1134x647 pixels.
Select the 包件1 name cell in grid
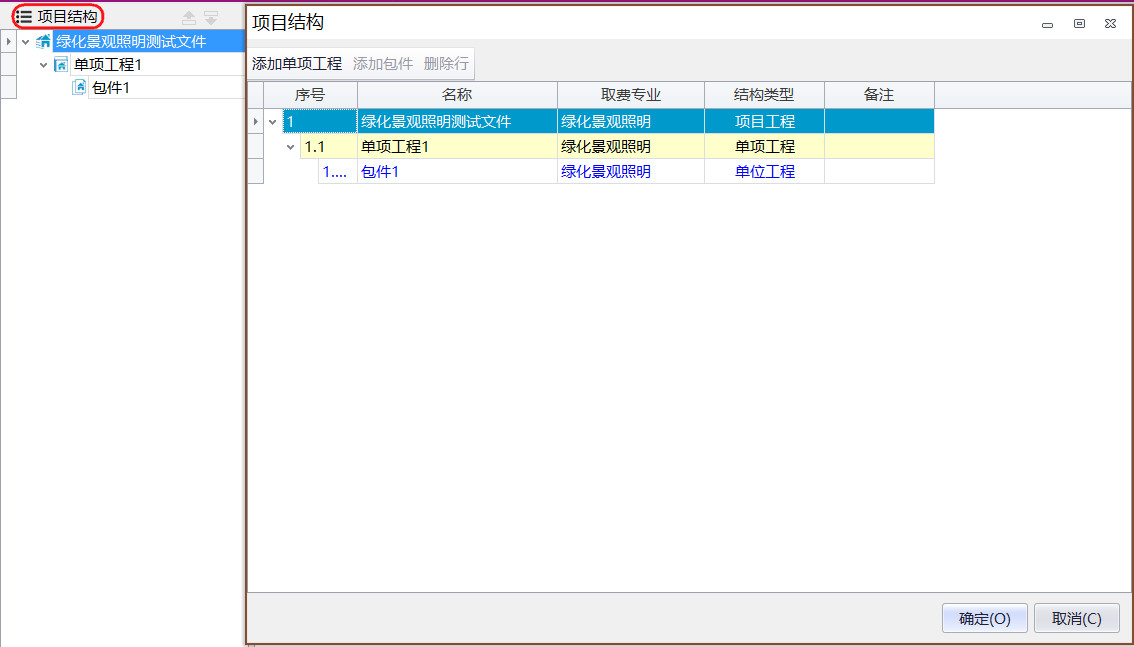pos(456,172)
